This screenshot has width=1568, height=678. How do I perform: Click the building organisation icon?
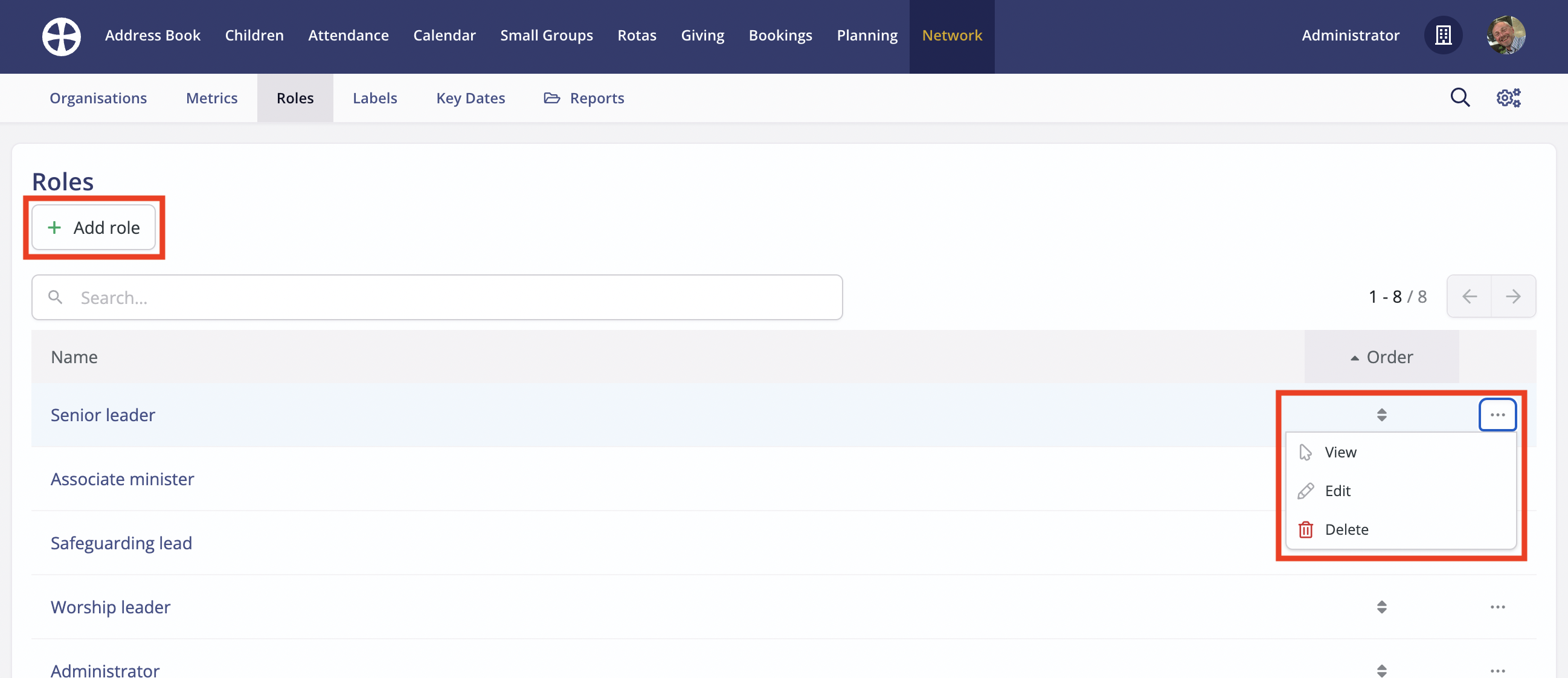[x=1443, y=35]
